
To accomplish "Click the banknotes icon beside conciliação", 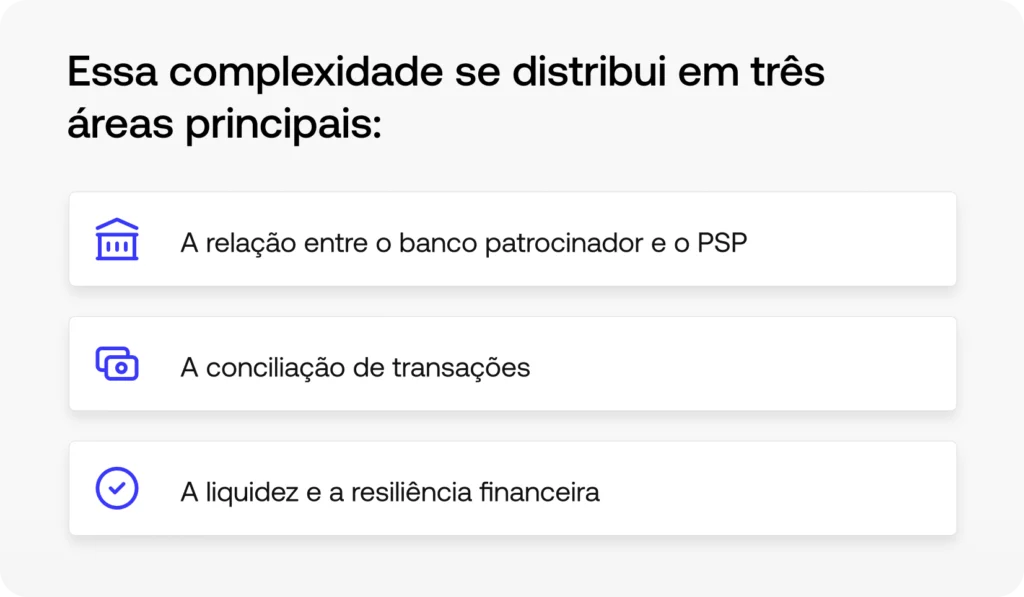I will (117, 364).
